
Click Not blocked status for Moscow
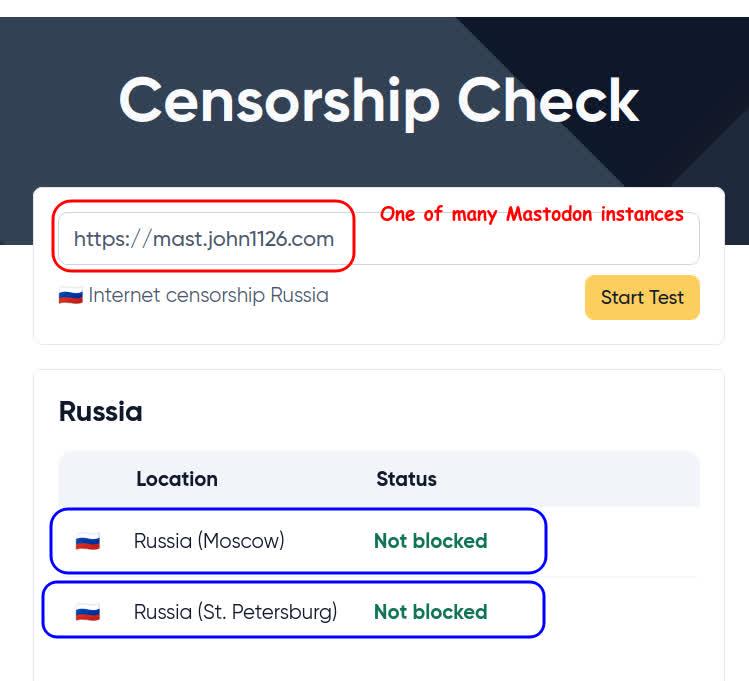pyautogui.click(x=430, y=541)
